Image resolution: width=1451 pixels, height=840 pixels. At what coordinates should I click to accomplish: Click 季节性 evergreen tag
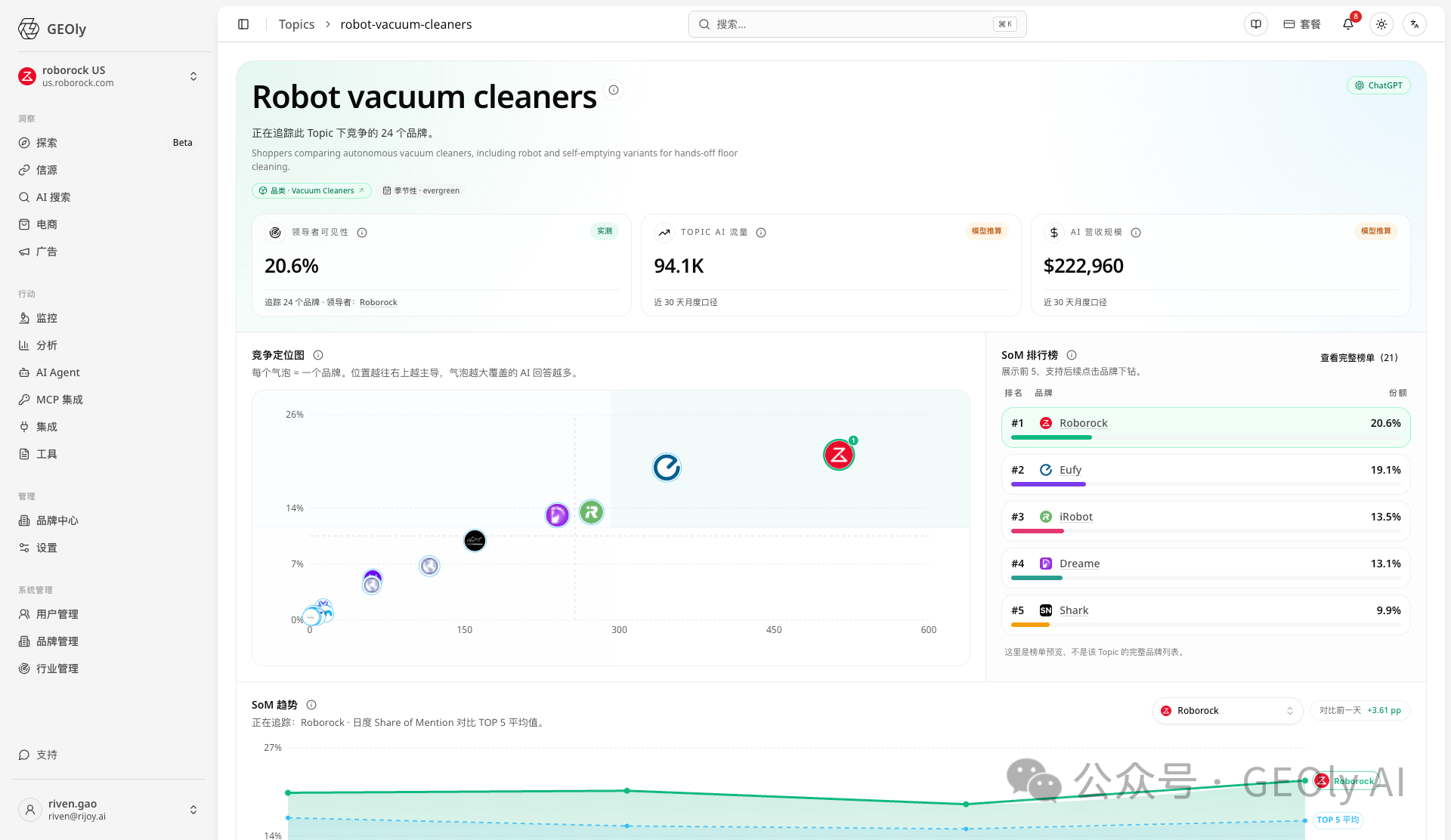[421, 190]
